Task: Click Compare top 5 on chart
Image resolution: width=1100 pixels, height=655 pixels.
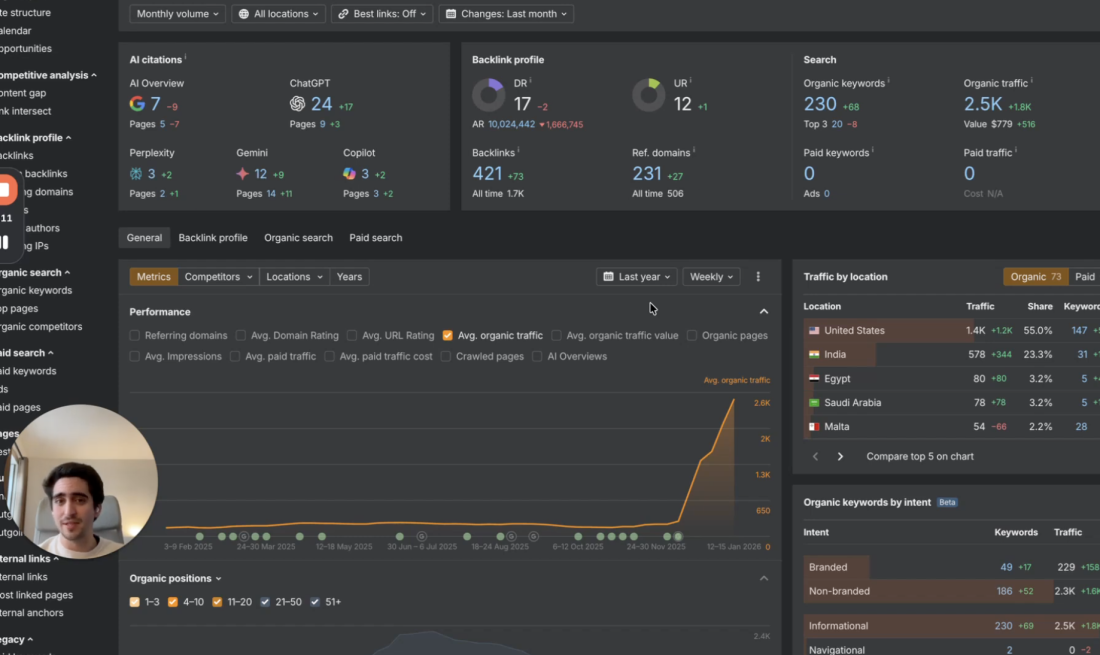Action: pyautogui.click(x=920, y=456)
